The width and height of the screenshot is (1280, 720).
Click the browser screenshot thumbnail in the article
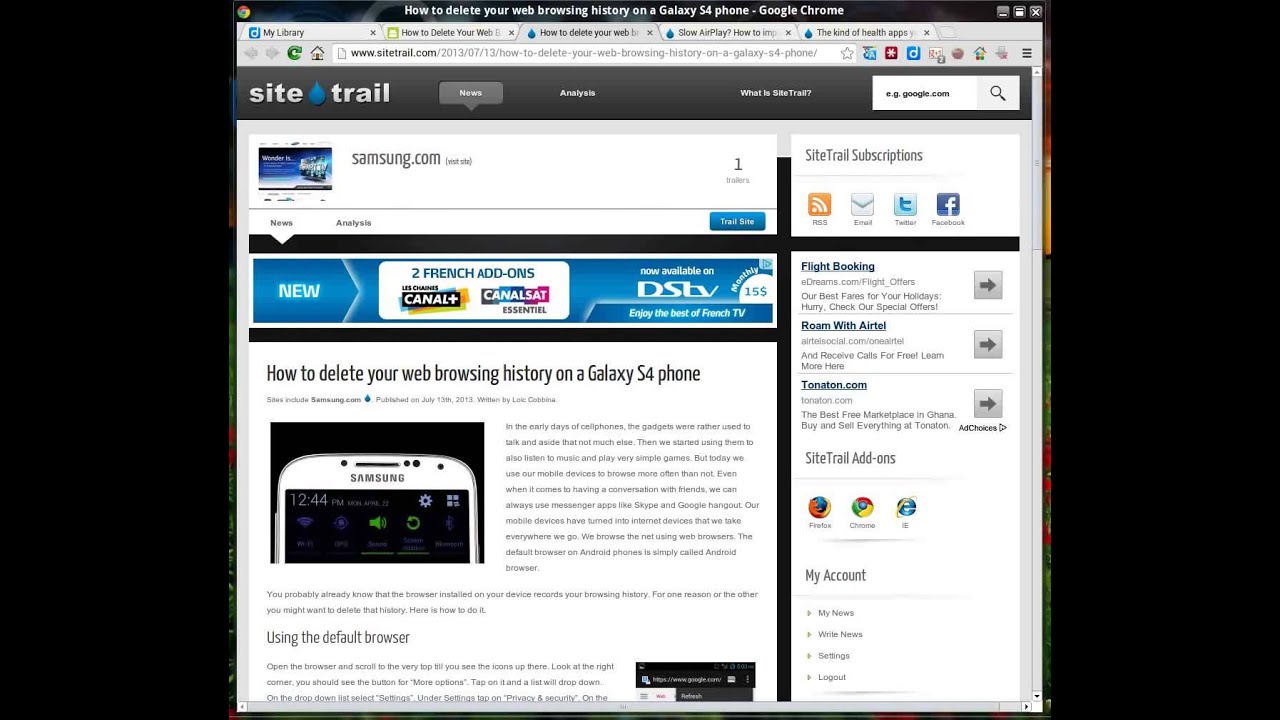pos(695,681)
